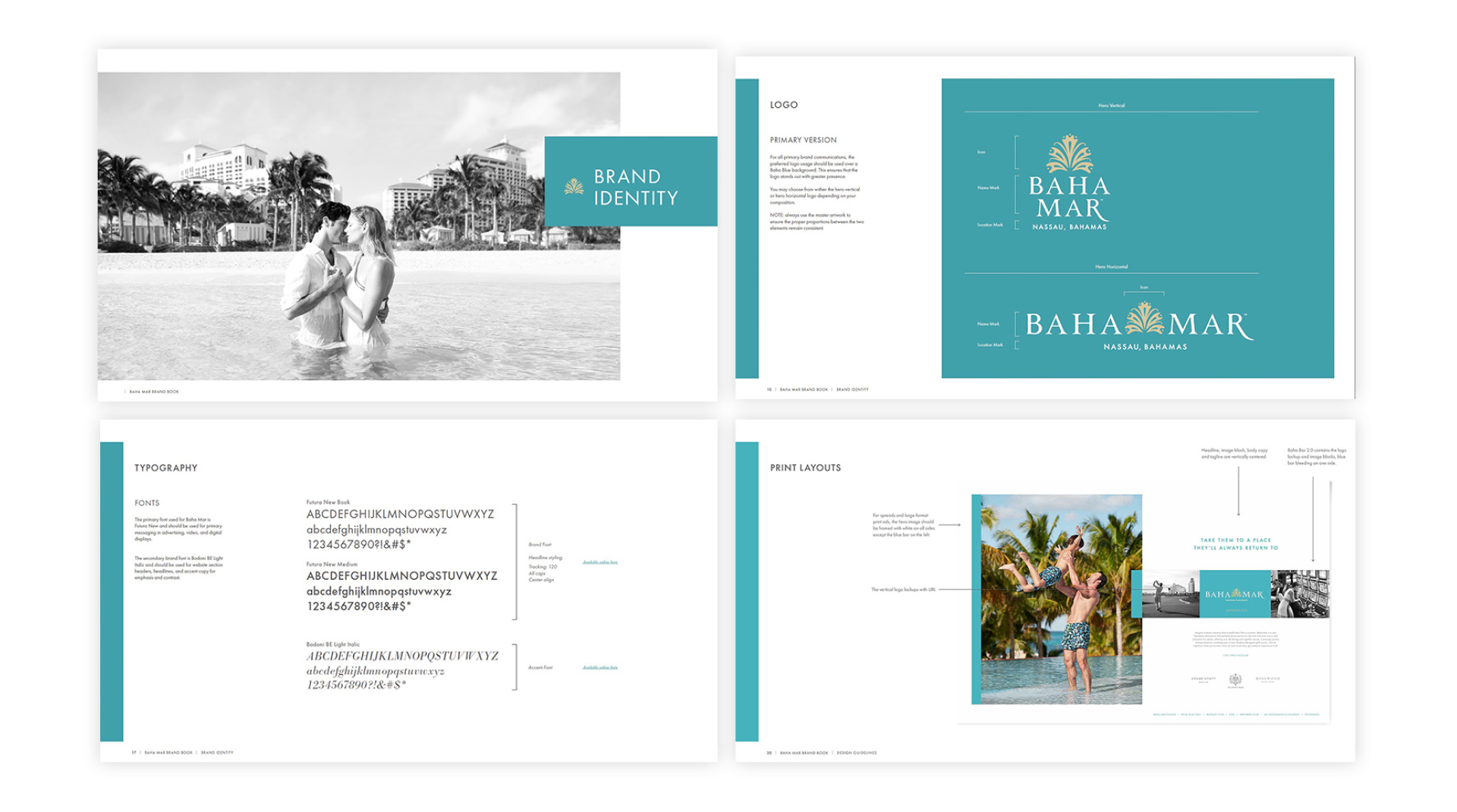Click the 'Rosewood' partner logo
Viewport: 1457px width, 812px height.
(1268, 680)
